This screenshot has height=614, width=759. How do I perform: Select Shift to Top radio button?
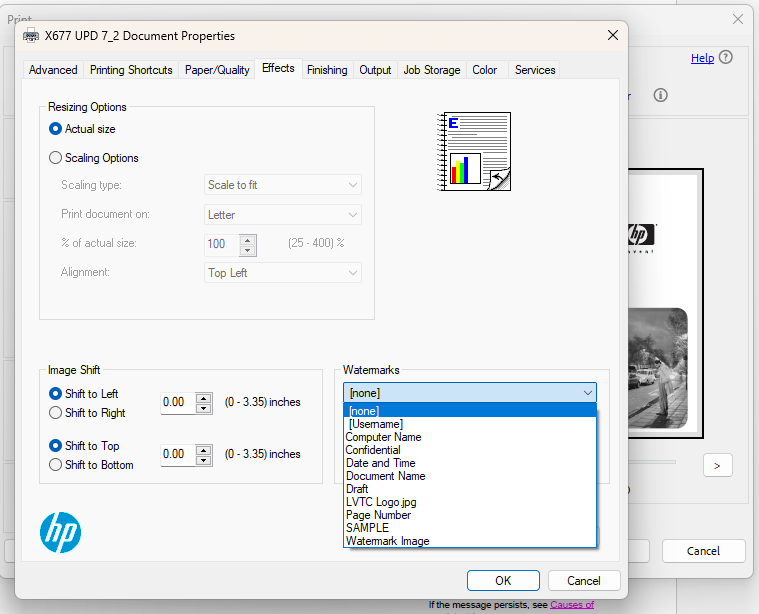[55, 445]
